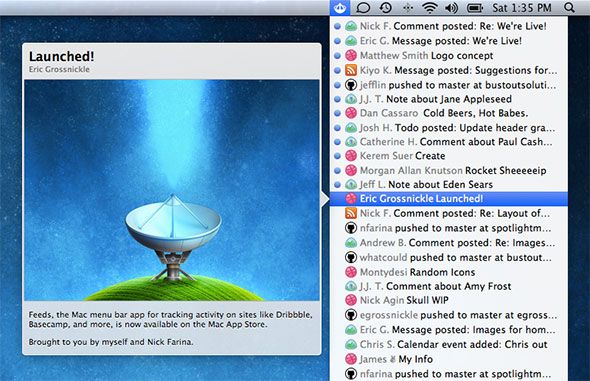
Task: Click the Dribbble icon beside James My Info
Action: (351, 359)
